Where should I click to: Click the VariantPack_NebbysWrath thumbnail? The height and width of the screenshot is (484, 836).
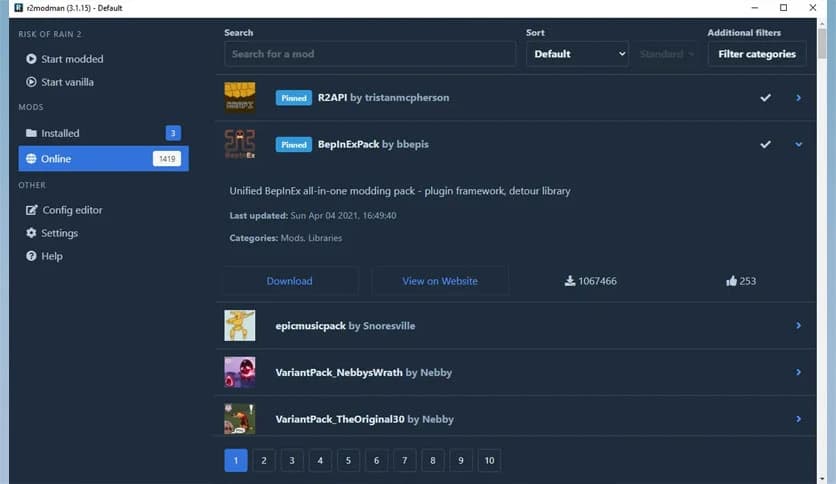pos(239,372)
